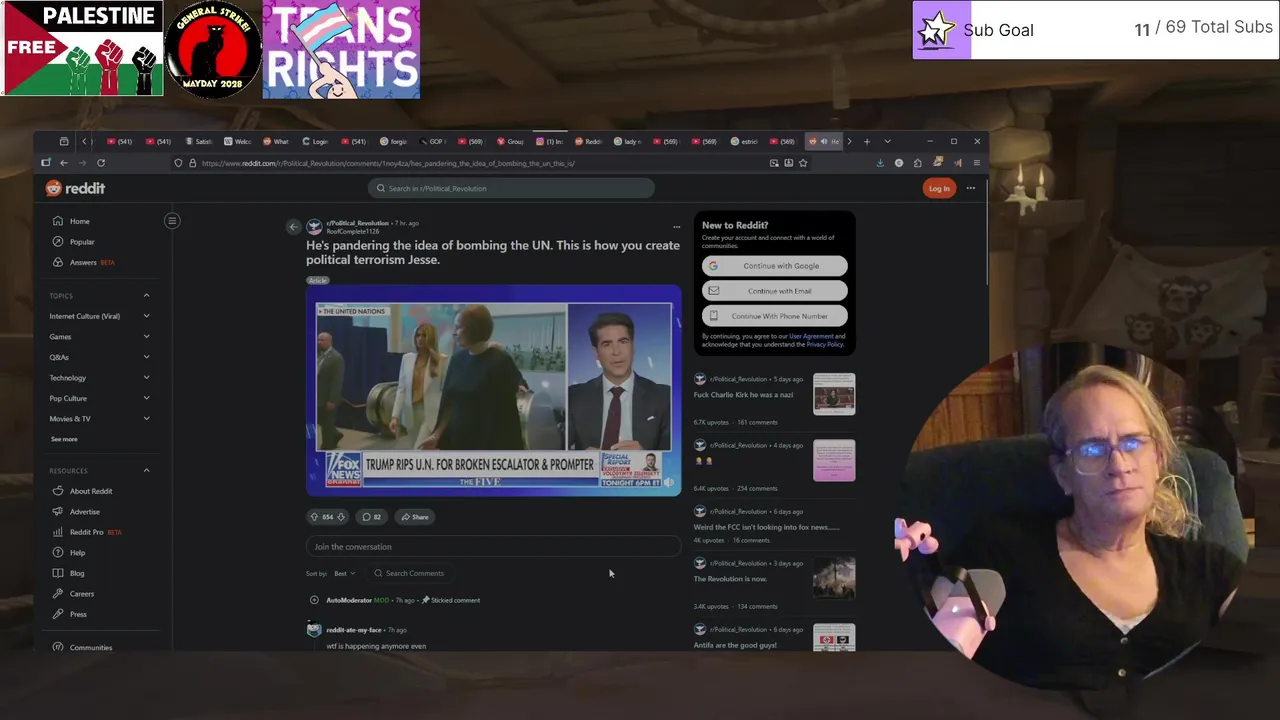Open the post's three-dot options menu
1280x720 pixels.
pyautogui.click(x=676, y=227)
